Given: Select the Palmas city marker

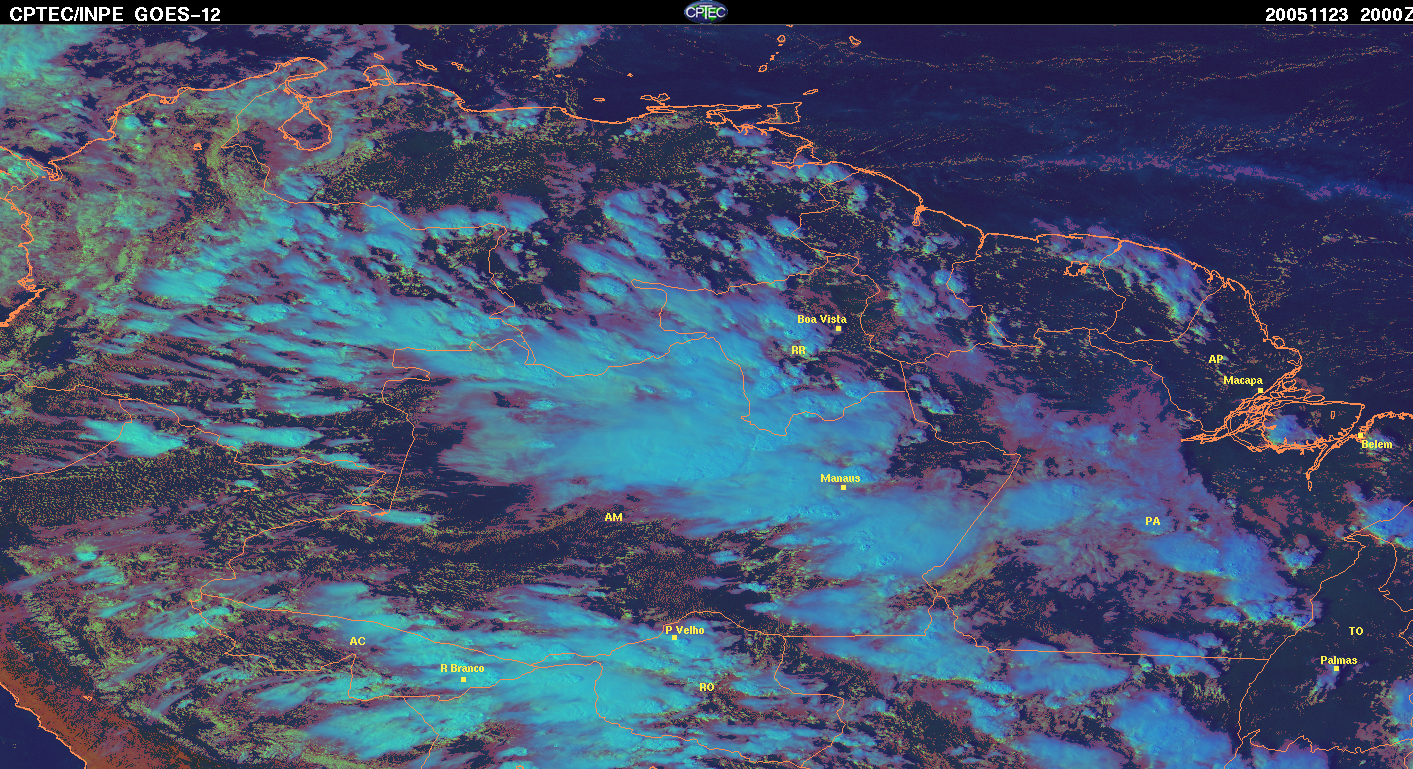Looking at the screenshot, I should tap(1337, 669).
